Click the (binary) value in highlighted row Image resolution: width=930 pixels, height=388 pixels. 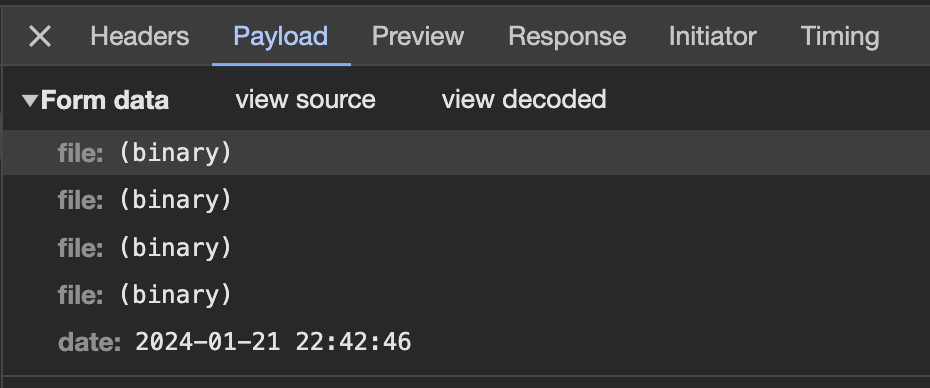coord(175,153)
